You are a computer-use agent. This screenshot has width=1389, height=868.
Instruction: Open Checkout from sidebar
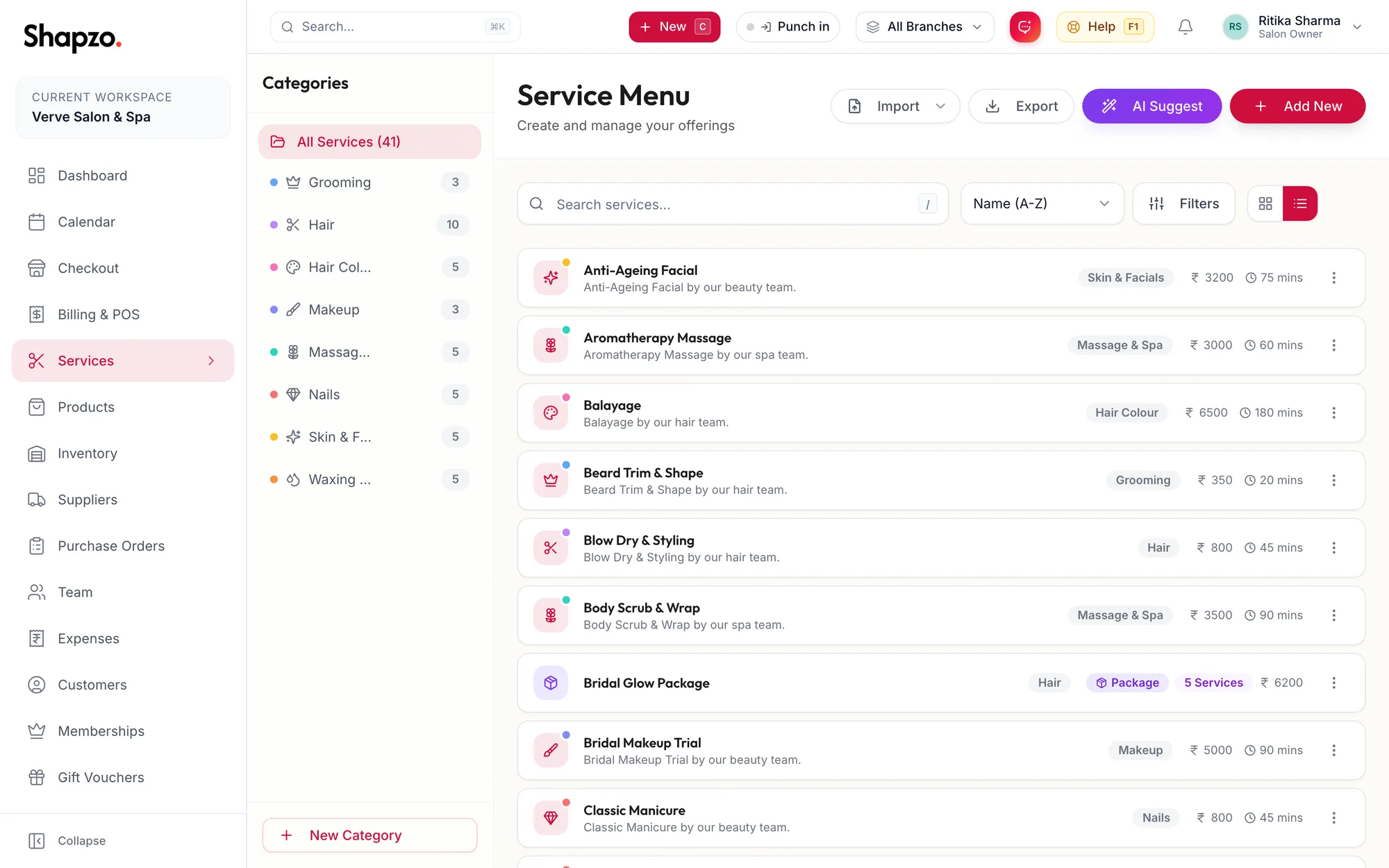pyautogui.click(x=123, y=268)
